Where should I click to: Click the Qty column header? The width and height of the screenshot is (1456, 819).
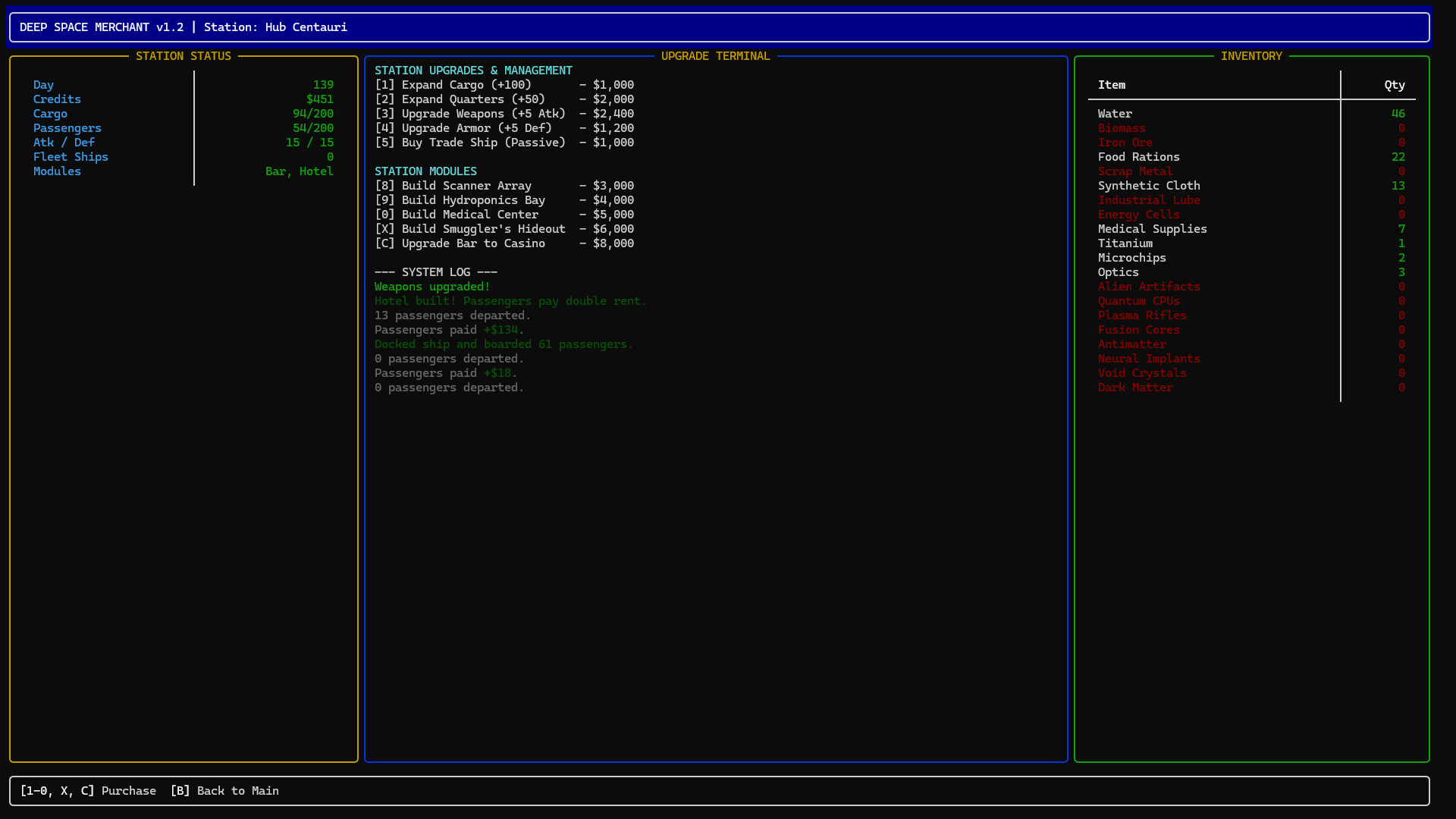coord(1394,85)
